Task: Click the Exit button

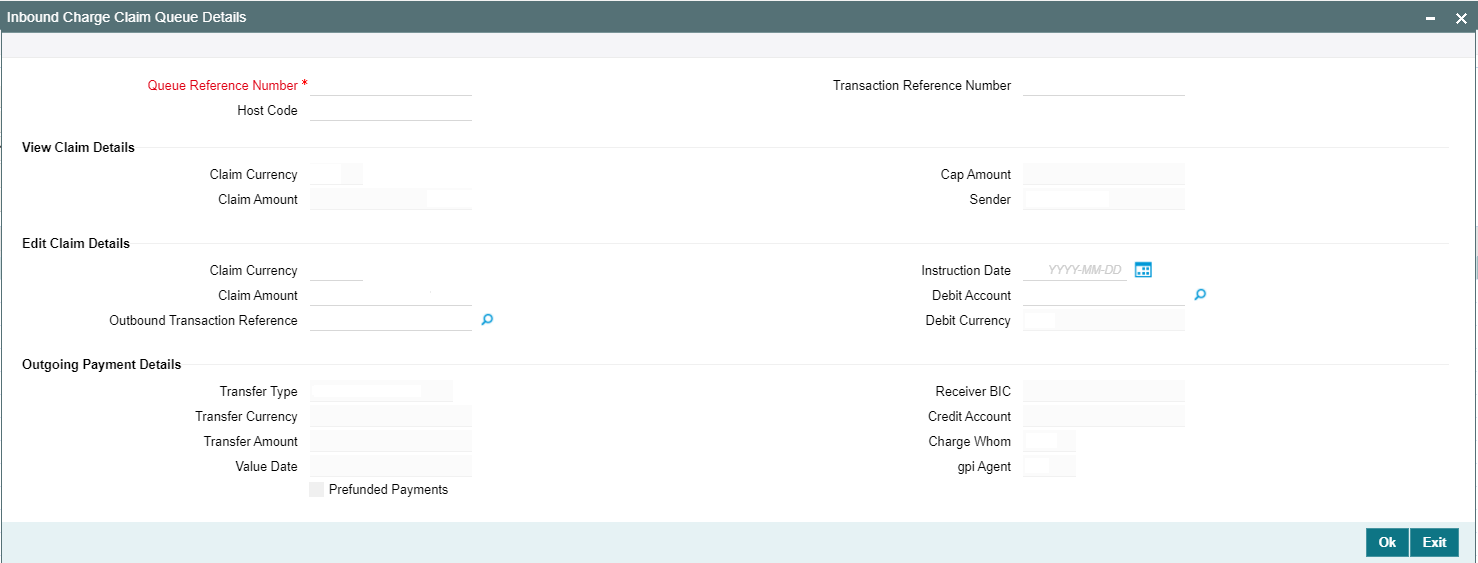Action: coord(1435,542)
